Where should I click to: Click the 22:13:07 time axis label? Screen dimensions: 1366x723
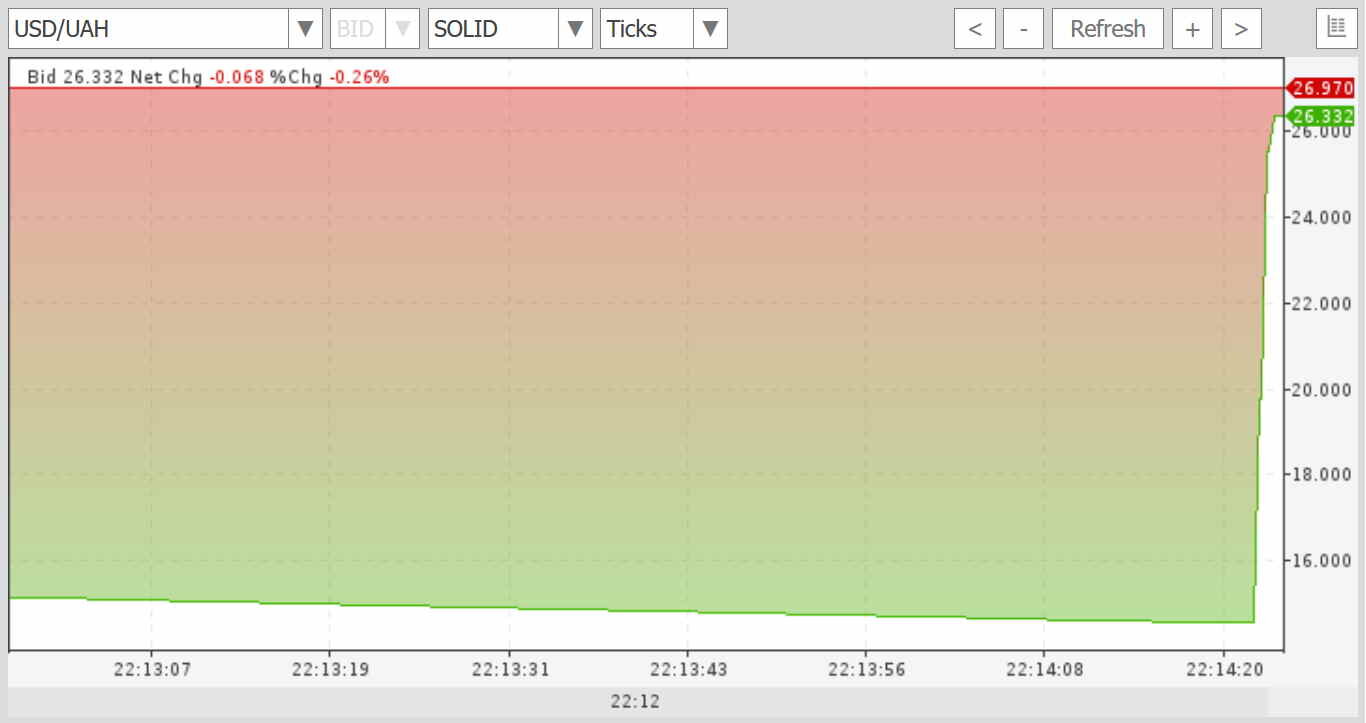pyautogui.click(x=151, y=670)
